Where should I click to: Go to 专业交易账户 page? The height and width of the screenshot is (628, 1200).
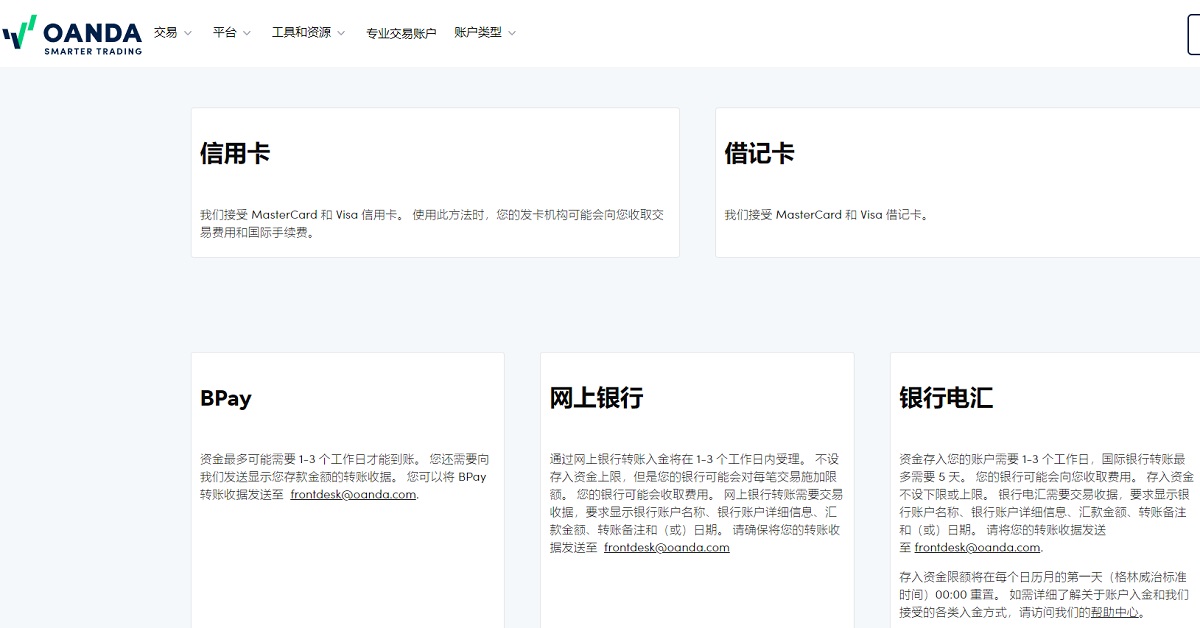(401, 33)
